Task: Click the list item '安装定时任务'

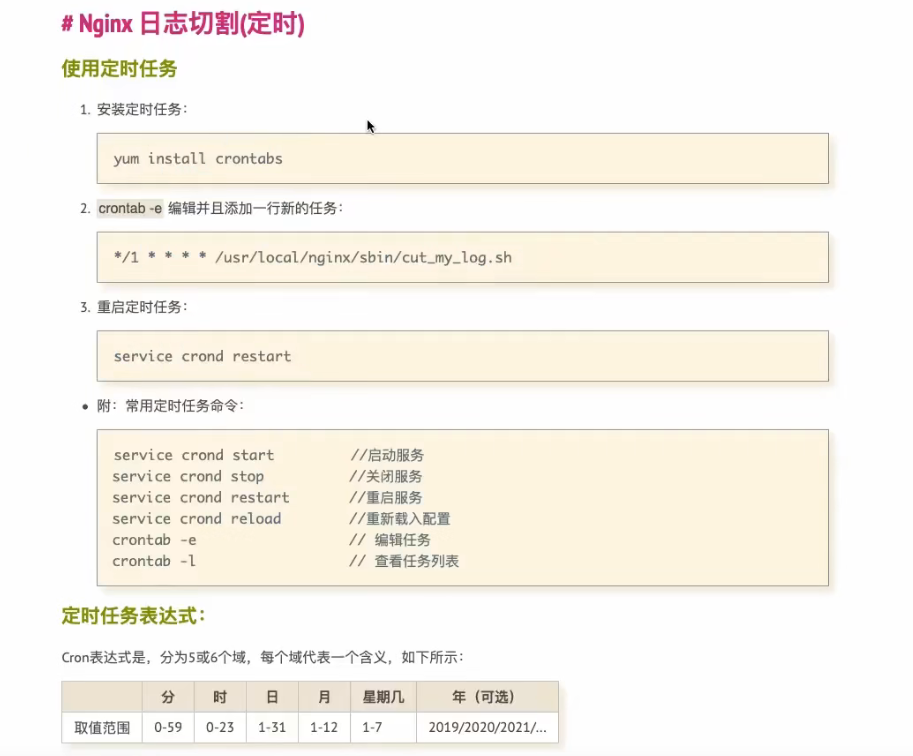Action: pos(142,109)
